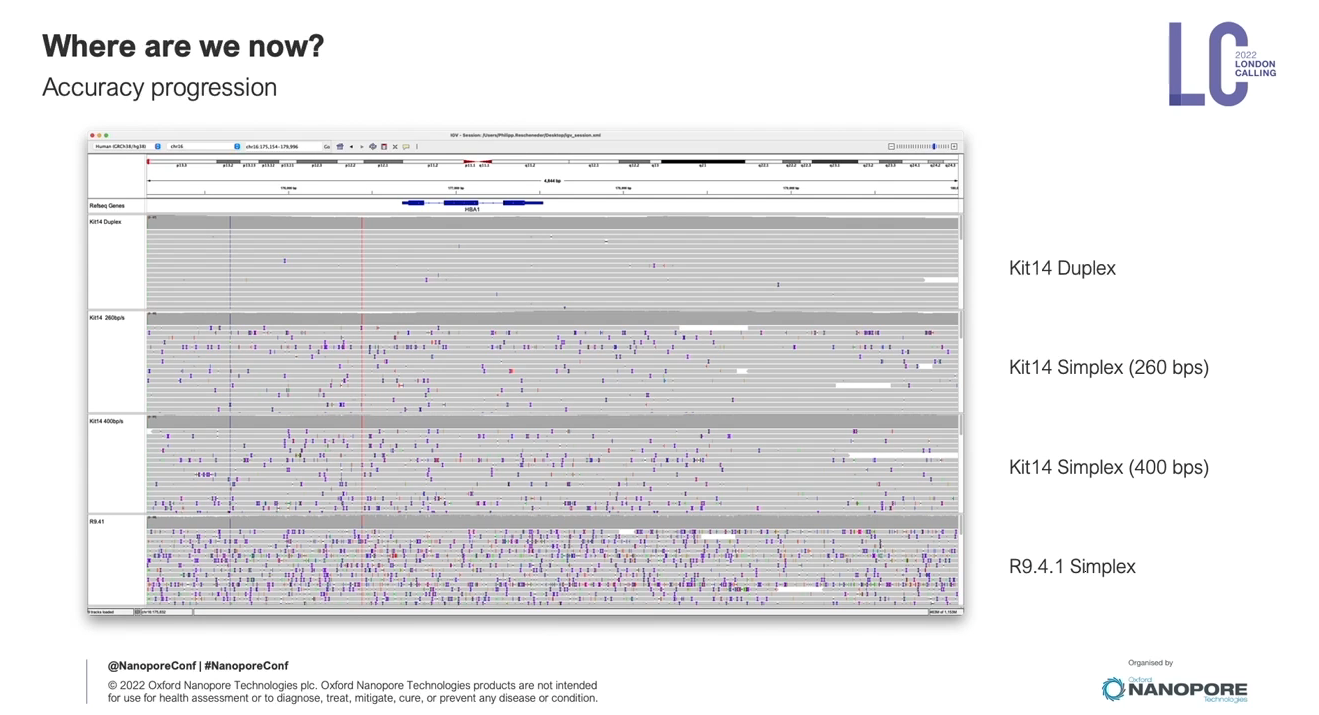Select the Kit14 Duplex track name
Image resolution: width=1319 pixels, height=715 pixels.
[106, 222]
